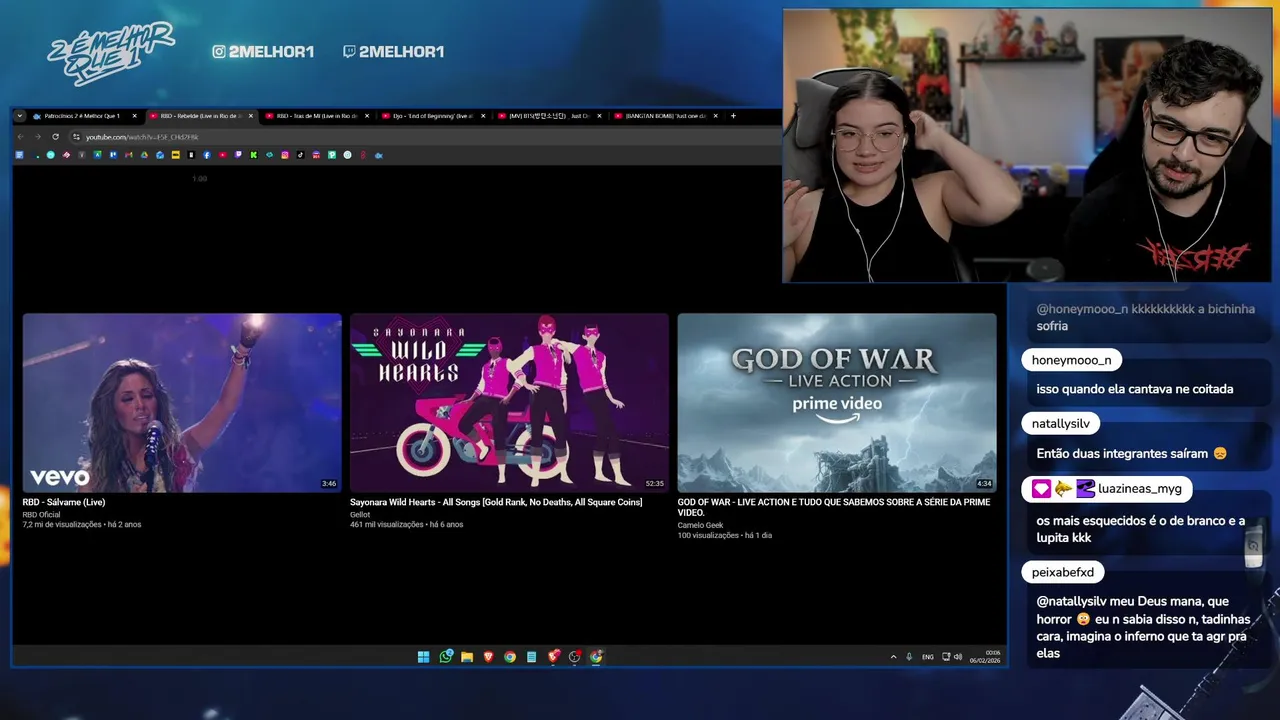
Task: Click the 461 mil visualizações text
Action: click(x=387, y=524)
